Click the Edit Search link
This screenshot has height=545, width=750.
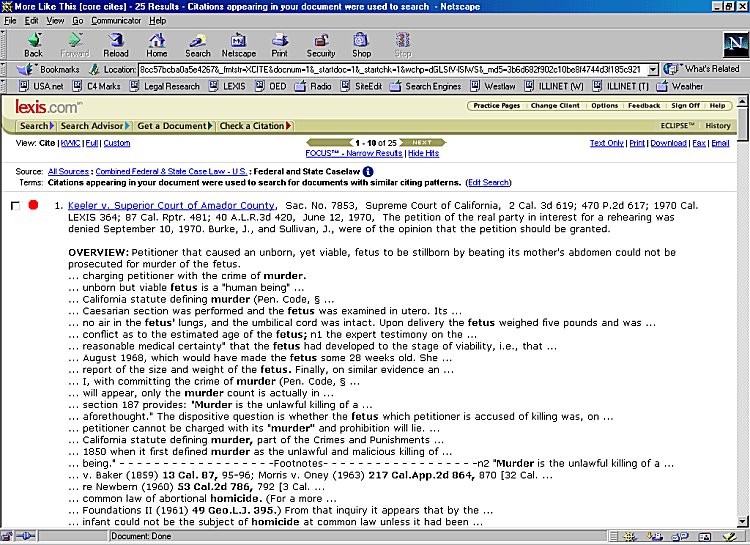488,182
